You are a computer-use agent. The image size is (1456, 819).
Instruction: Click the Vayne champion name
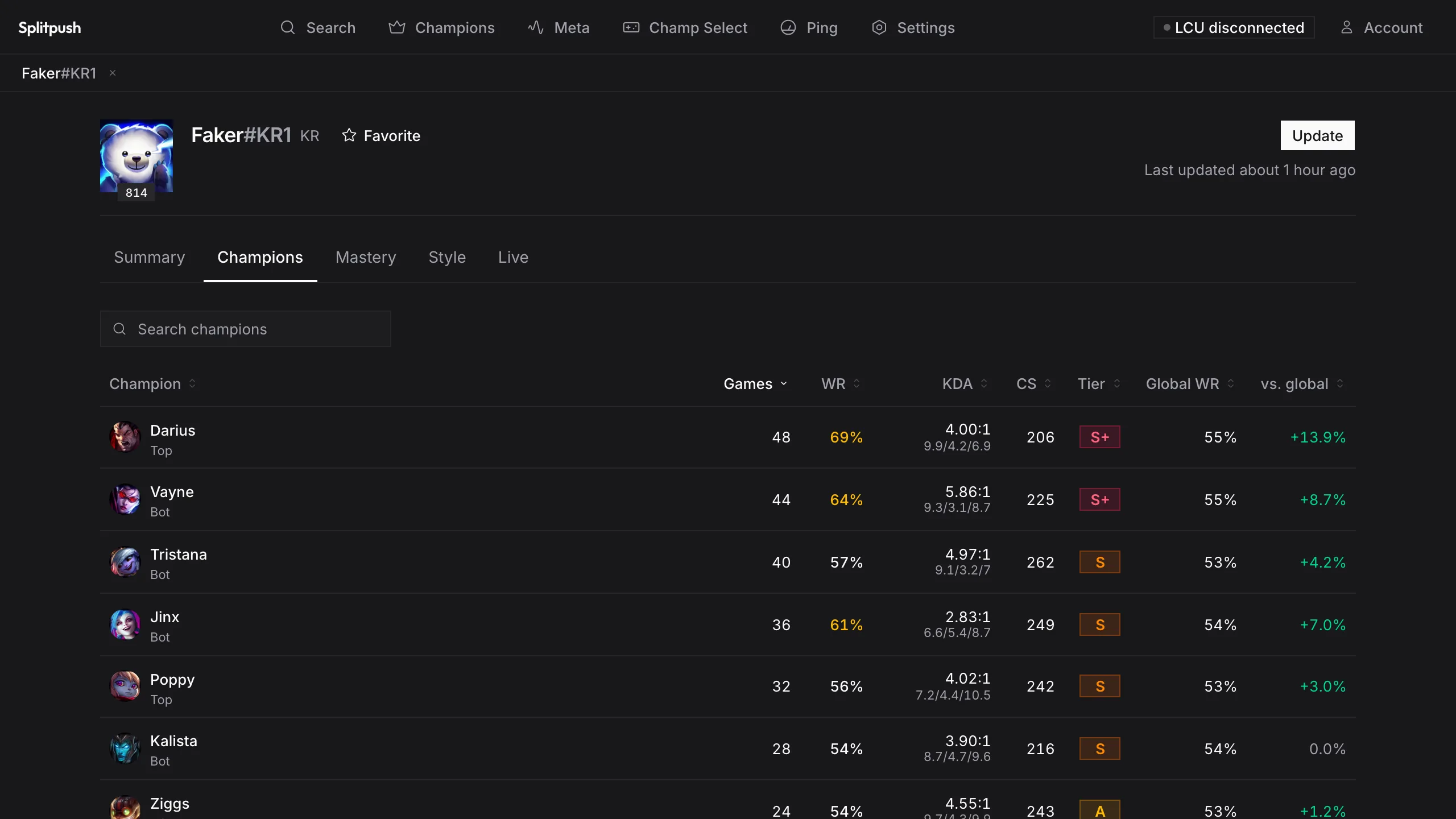coord(172,491)
